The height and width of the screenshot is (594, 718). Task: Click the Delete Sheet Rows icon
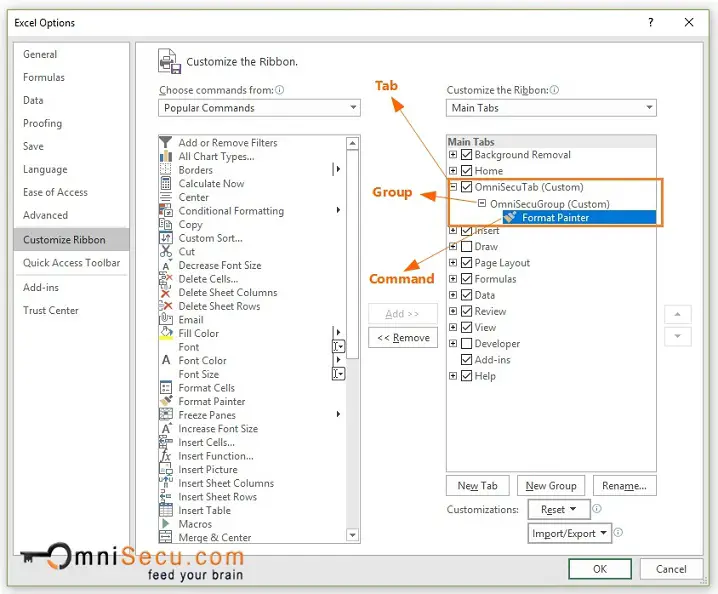(165, 306)
